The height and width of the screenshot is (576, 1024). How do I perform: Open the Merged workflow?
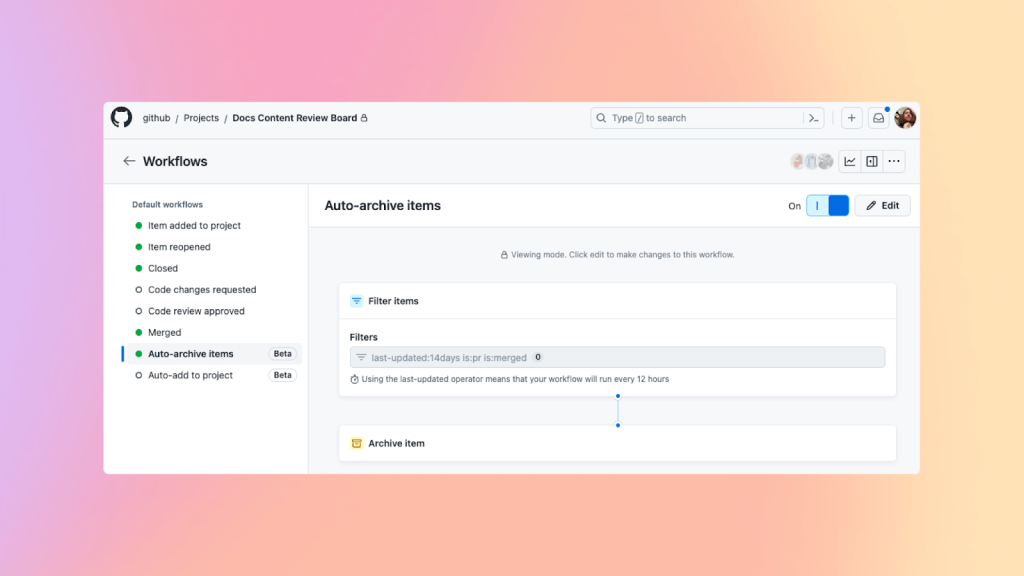(165, 333)
